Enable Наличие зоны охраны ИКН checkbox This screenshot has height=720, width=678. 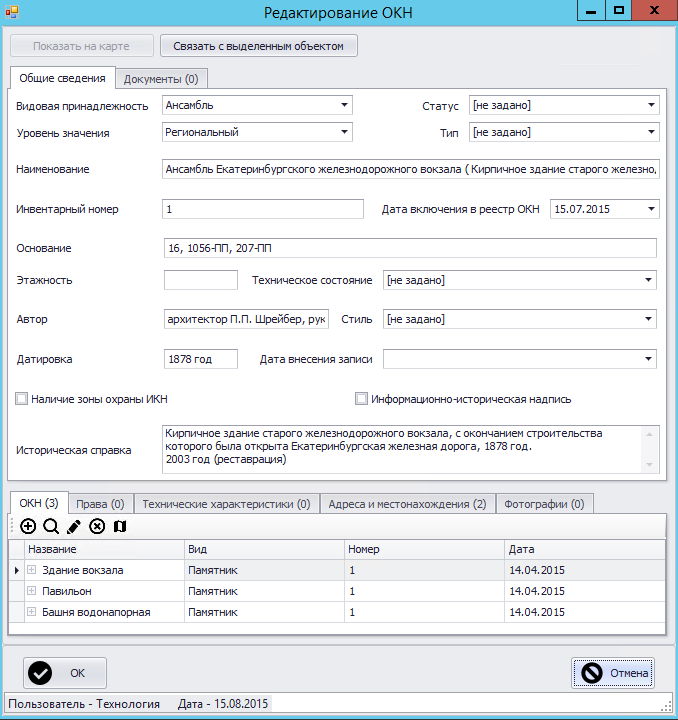22,399
